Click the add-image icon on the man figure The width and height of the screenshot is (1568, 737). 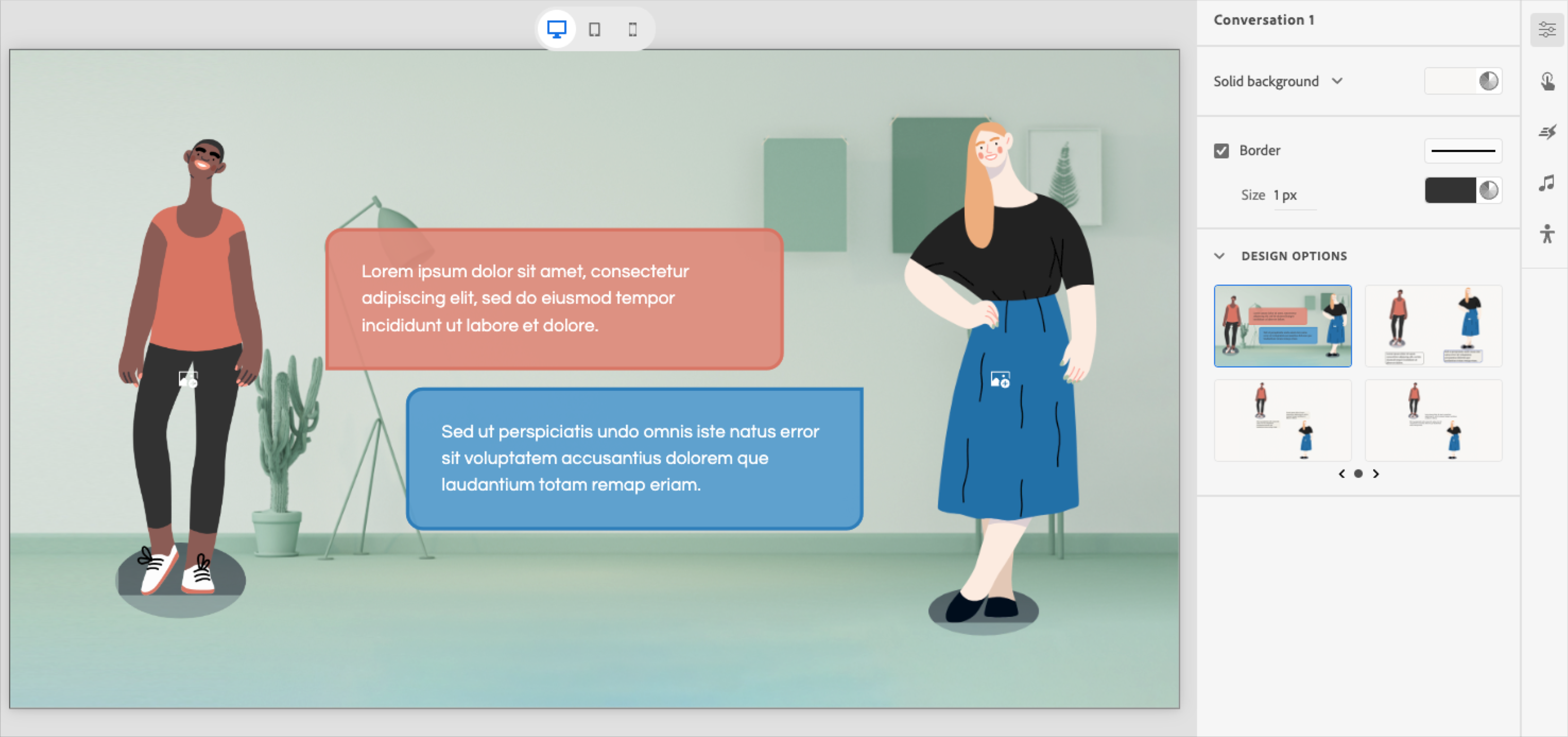187,378
